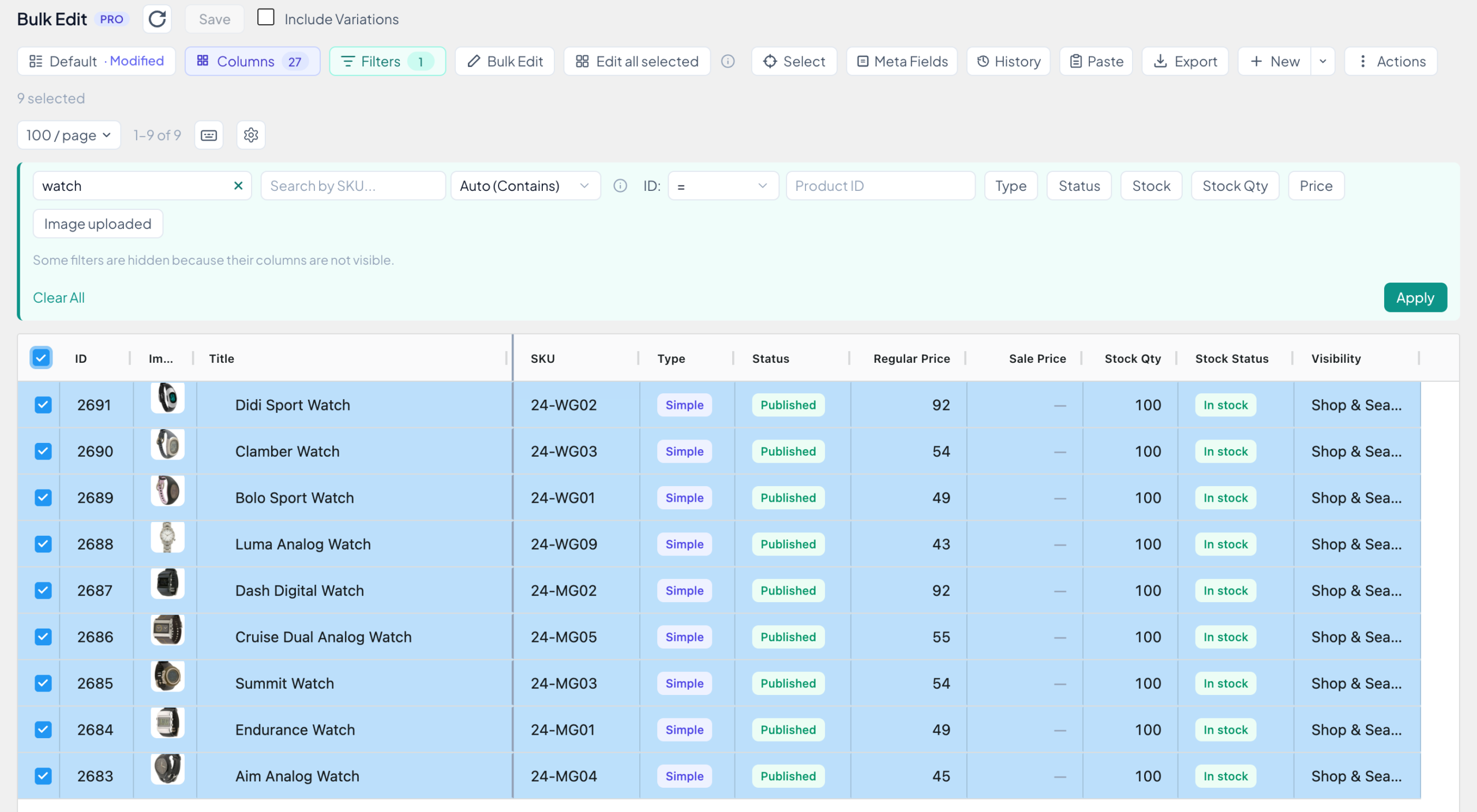Click the Paste clipboard button
Screen dimensions: 1477x812
click(1096, 61)
